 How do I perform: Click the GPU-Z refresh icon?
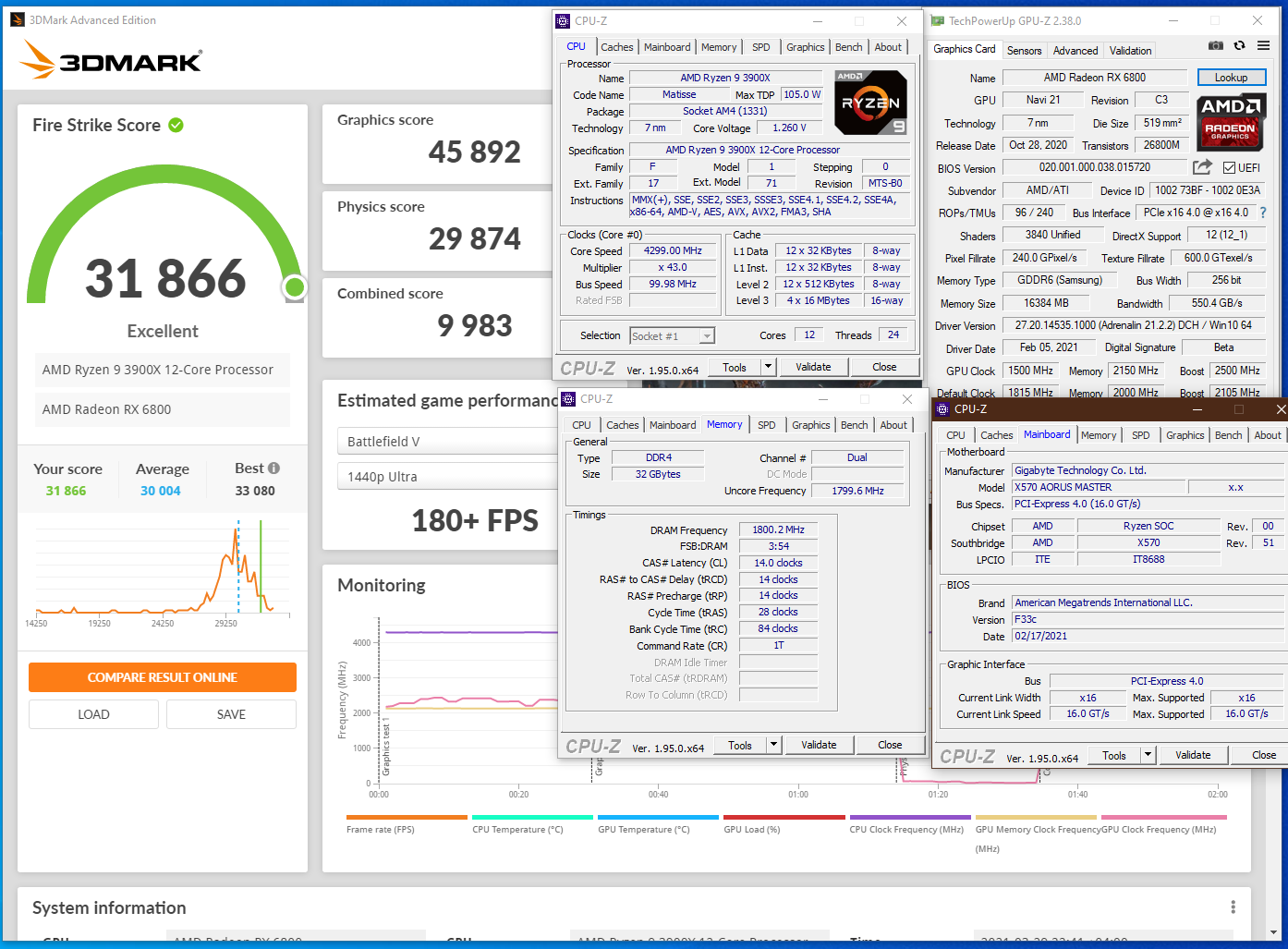point(1240,45)
